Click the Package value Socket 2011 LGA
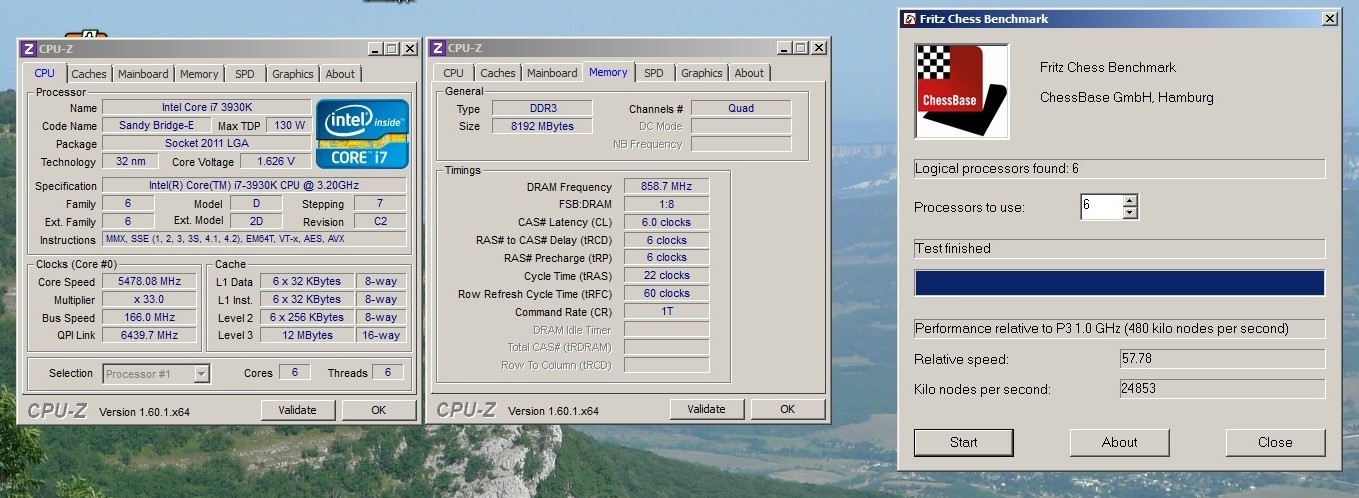Viewport: 1359px width, 498px height. pyautogui.click(x=207, y=143)
